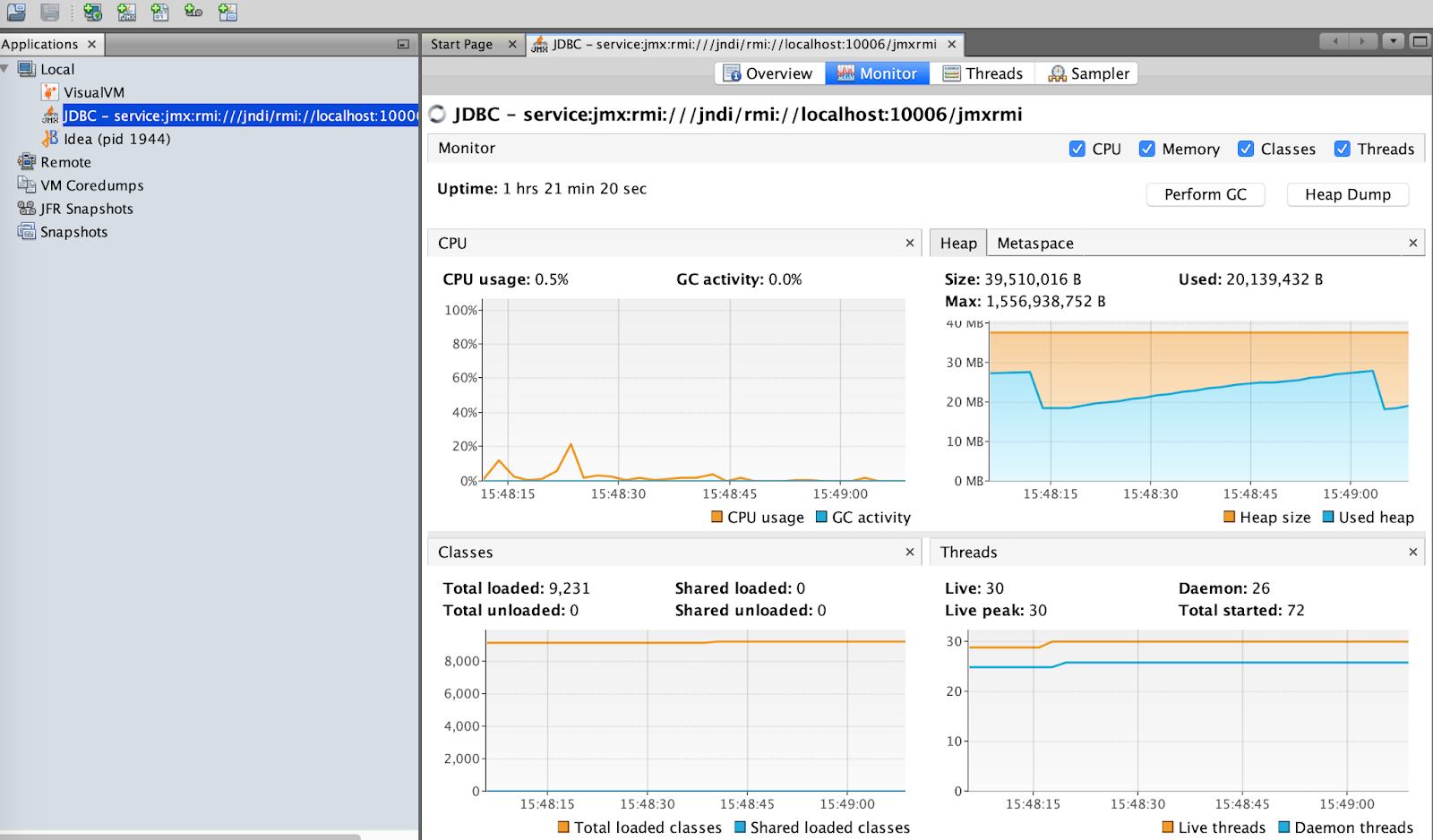Open the Threads view tab
This screenshot has width=1433, height=840.
pyautogui.click(x=983, y=73)
